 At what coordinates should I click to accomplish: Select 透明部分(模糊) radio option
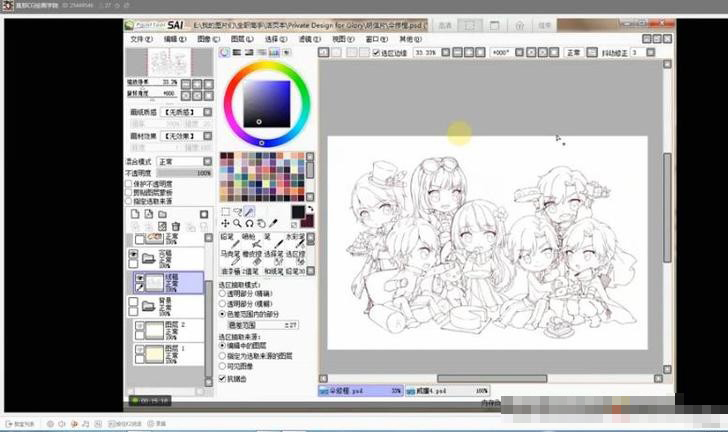[x=222, y=304]
